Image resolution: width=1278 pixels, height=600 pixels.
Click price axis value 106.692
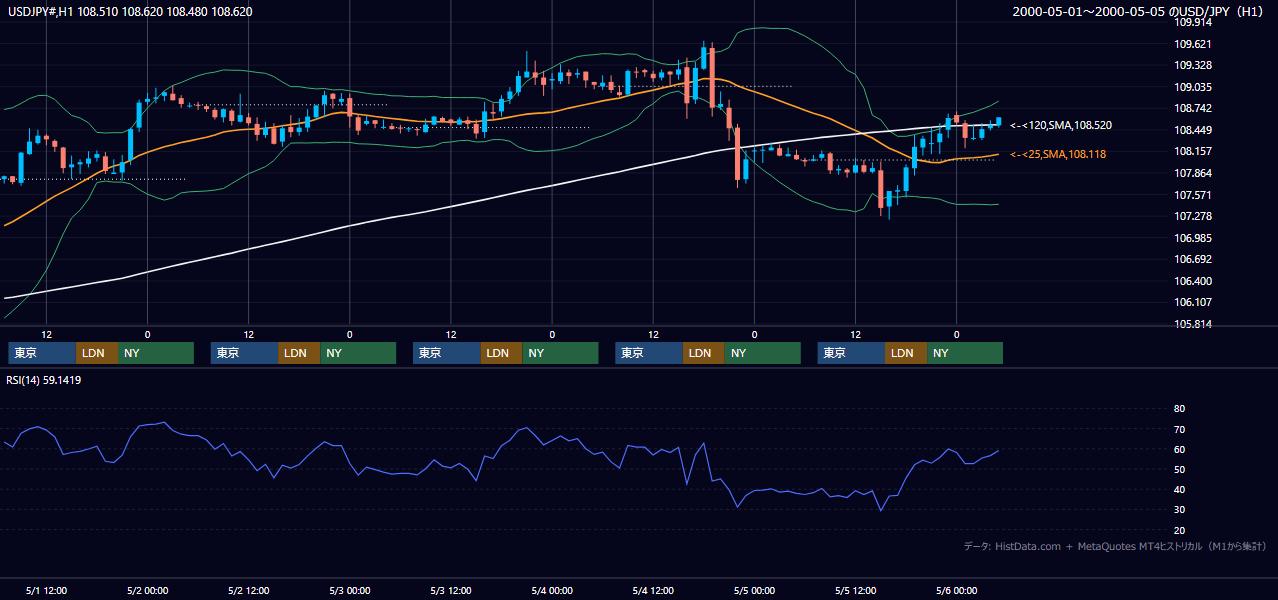(1193, 260)
